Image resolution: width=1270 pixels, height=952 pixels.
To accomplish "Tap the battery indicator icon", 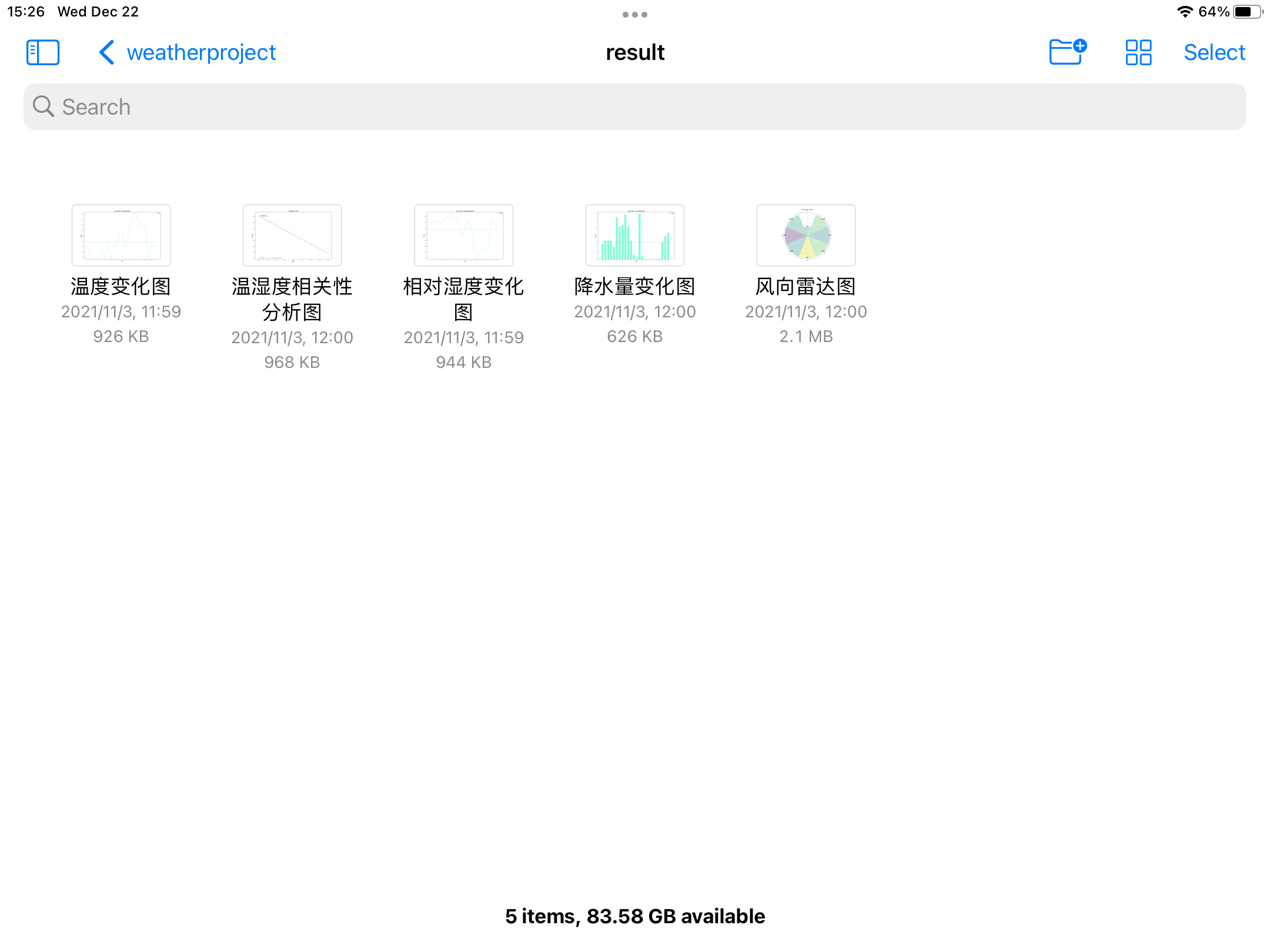I will coord(1248,12).
